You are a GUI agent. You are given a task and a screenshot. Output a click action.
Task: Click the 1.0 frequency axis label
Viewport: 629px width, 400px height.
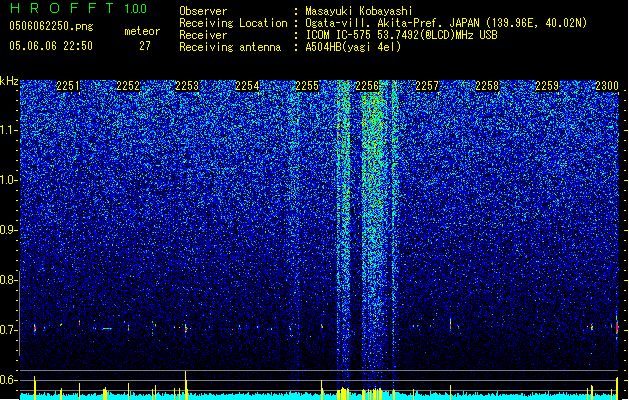(9, 180)
